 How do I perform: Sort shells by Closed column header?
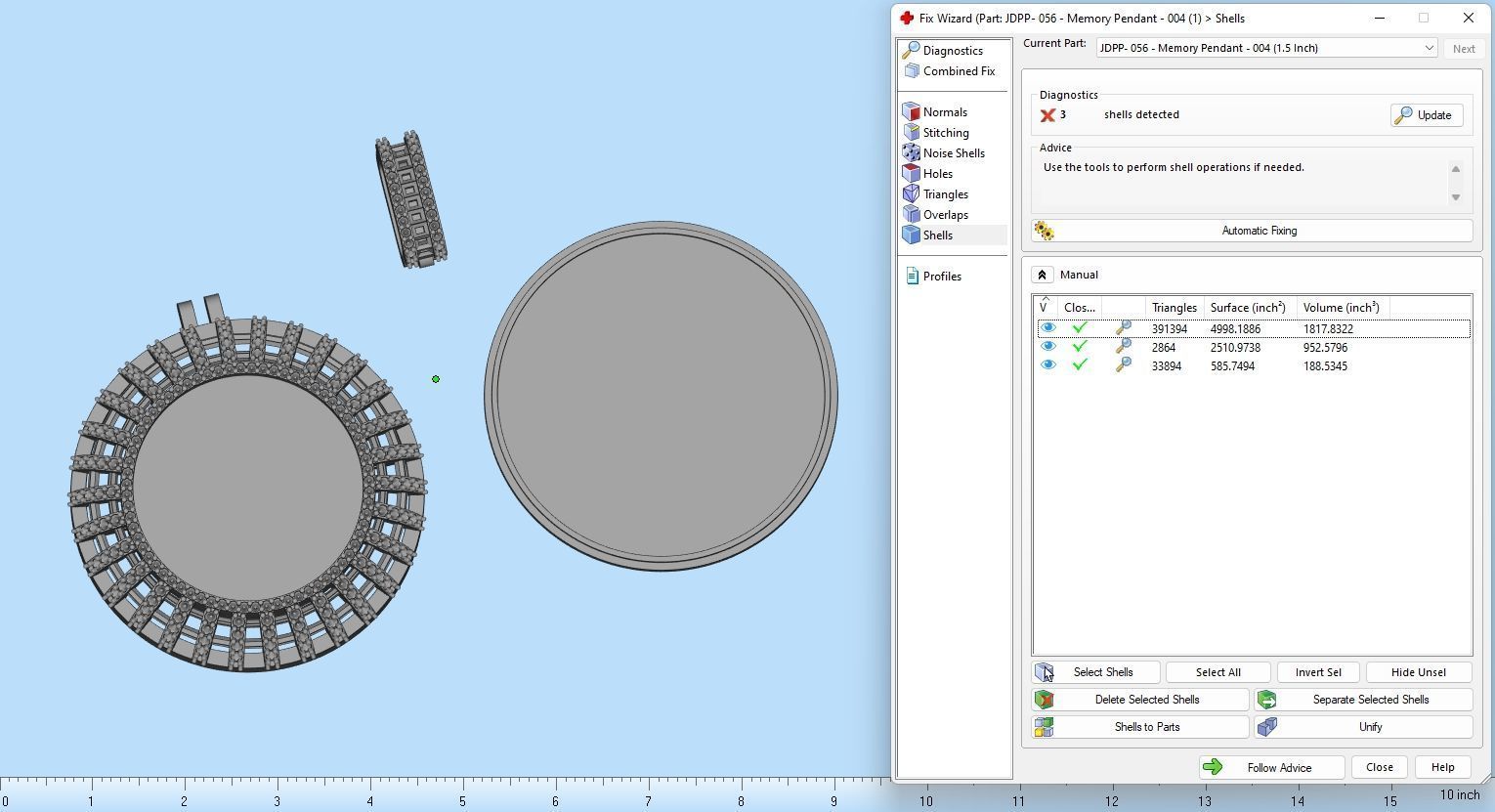[1080, 307]
